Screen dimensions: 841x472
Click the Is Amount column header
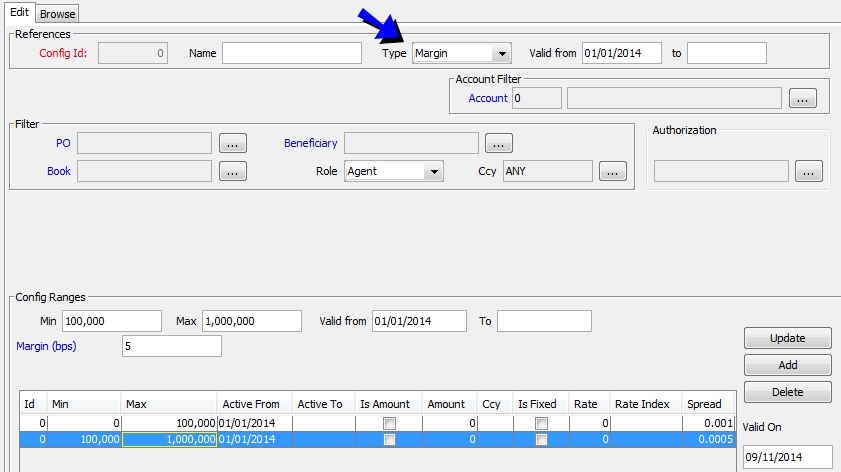pyautogui.click(x=388, y=404)
